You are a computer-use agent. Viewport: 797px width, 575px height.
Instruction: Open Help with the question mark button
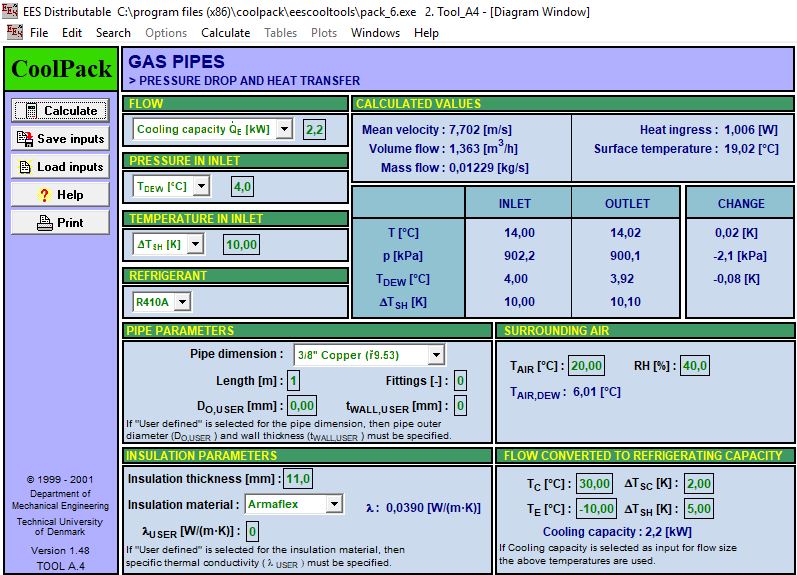[61, 195]
